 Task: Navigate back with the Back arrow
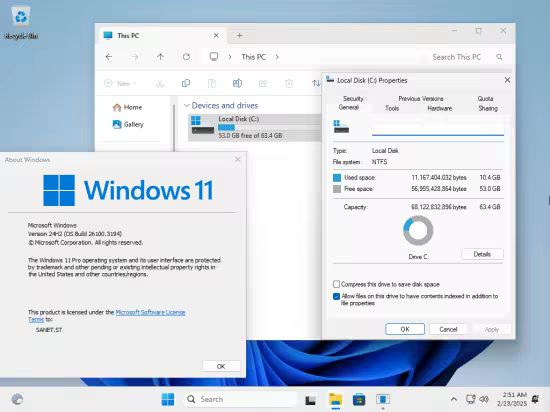pyautogui.click(x=109, y=57)
